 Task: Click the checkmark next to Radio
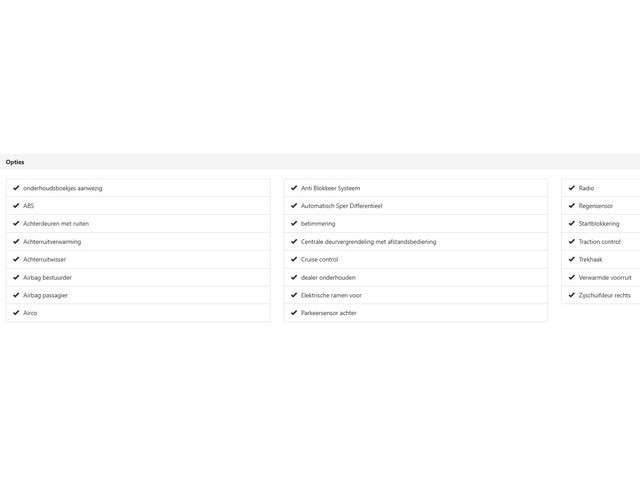(x=572, y=188)
